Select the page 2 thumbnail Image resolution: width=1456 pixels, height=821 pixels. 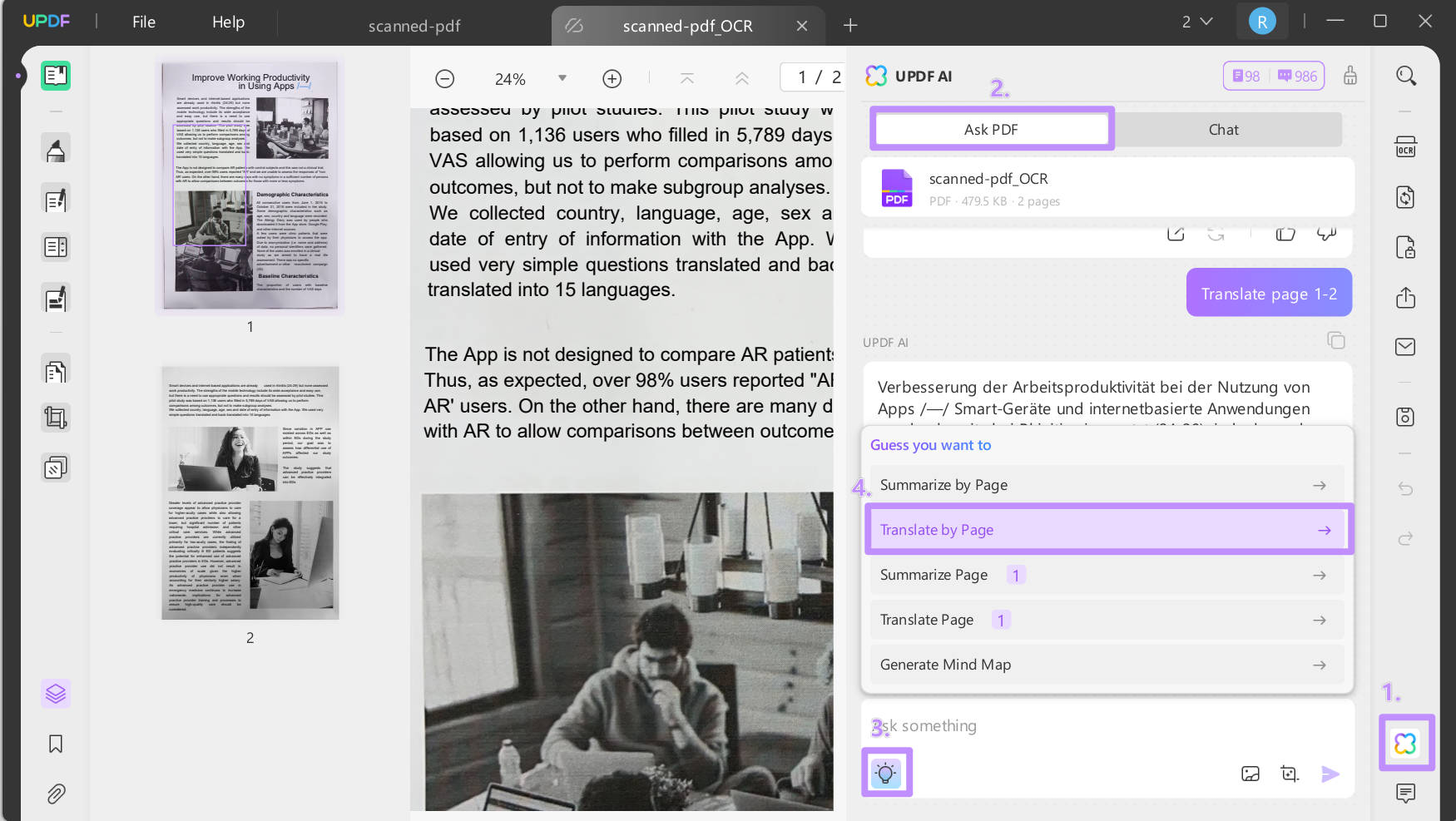[x=250, y=492]
